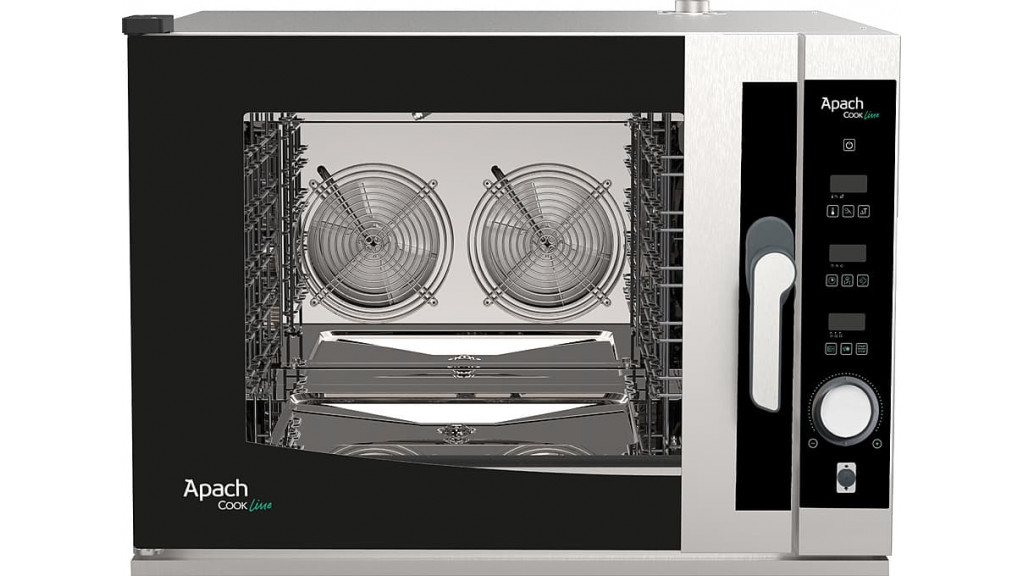The image size is (1024, 576).
Task: Click the top temperature display
Action: tap(847, 184)
